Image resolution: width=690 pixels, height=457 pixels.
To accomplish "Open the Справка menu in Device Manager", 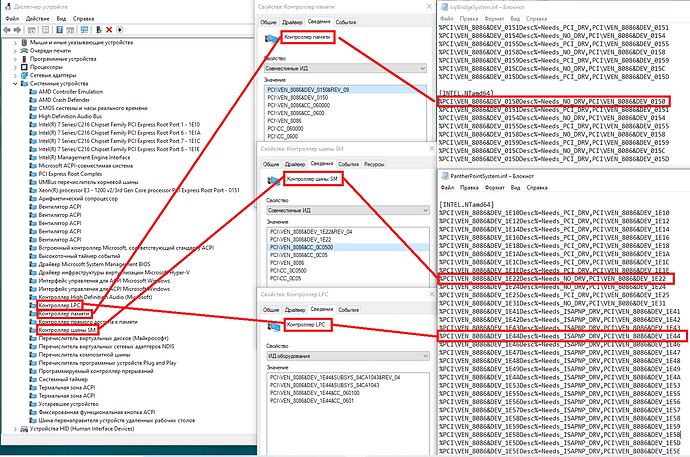I will 84,19.
